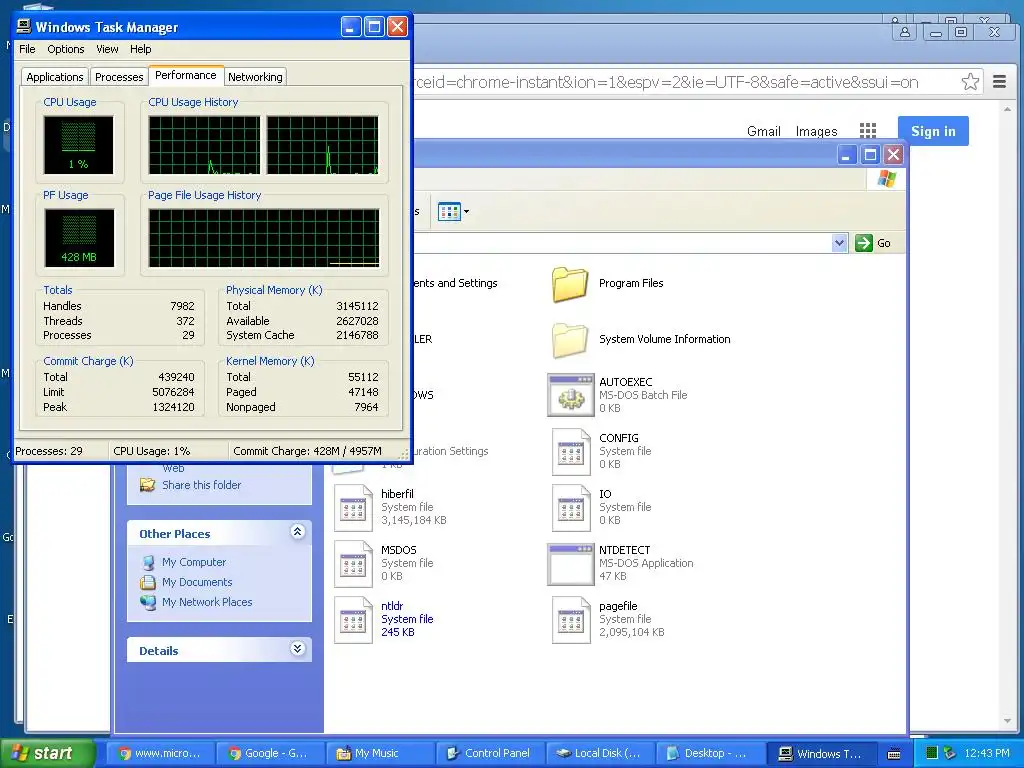The width and height of the screenshot is (1024, 768).
Task: Click the Task Manager title bar icon
Action: 24,26
